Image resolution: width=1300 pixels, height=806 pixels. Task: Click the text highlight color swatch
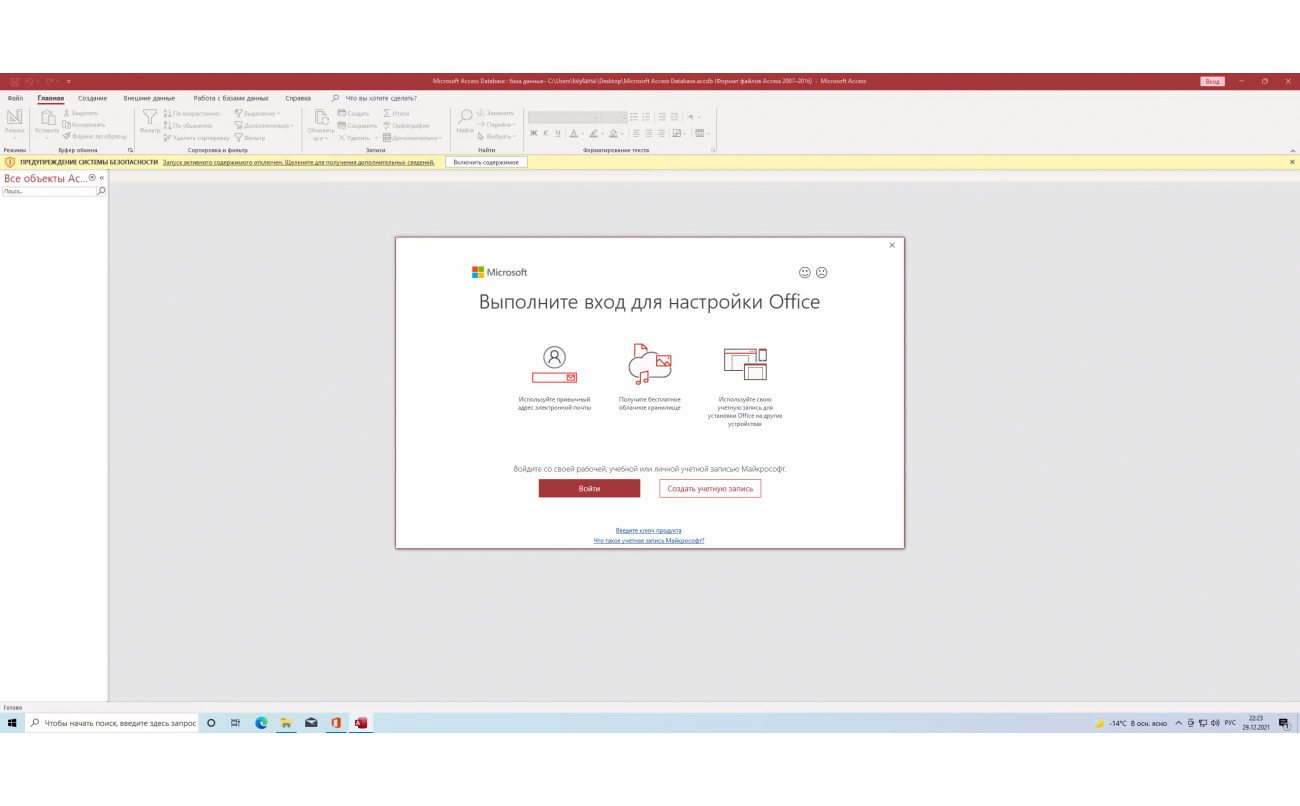point(592,133)
